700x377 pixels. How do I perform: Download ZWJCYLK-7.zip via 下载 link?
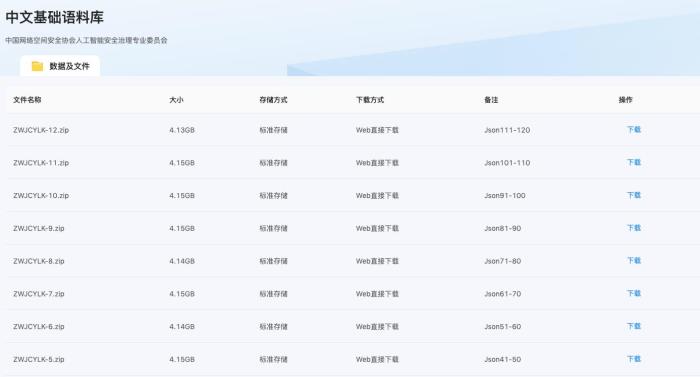point(633,293)
